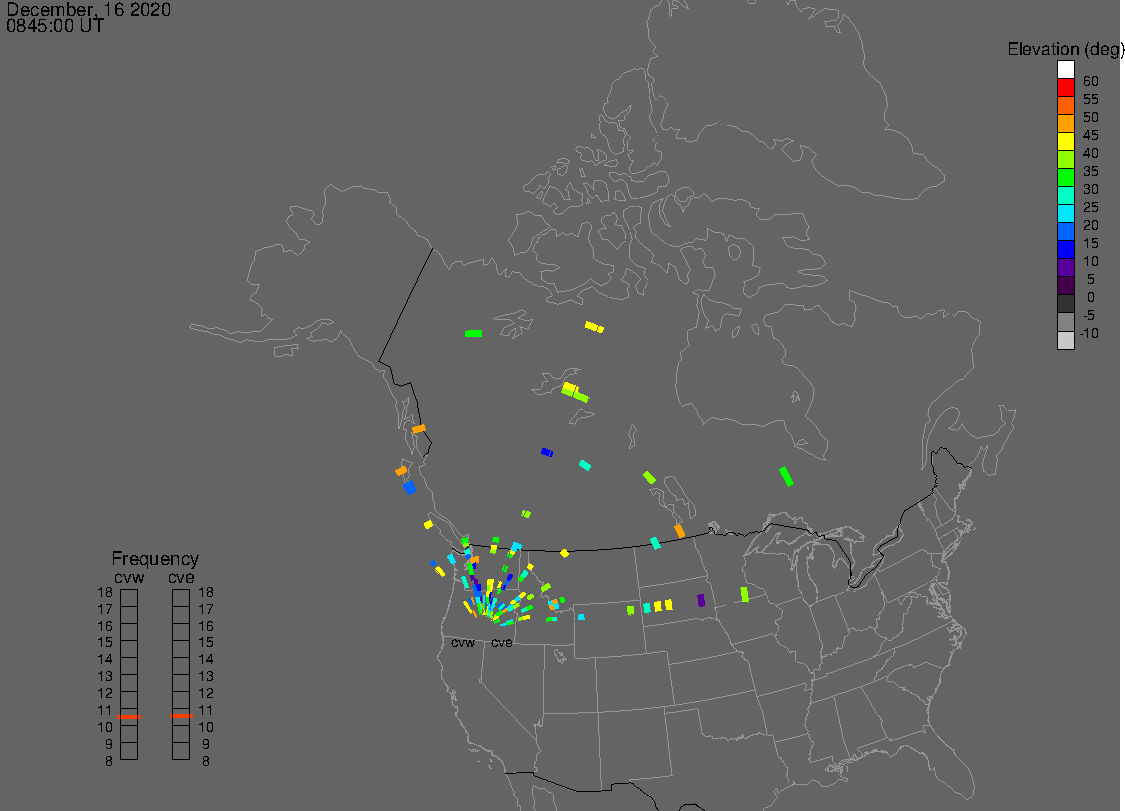Select the pure blue swatch between 10 and 15
1125x811 pixels.
point(1065,249)
